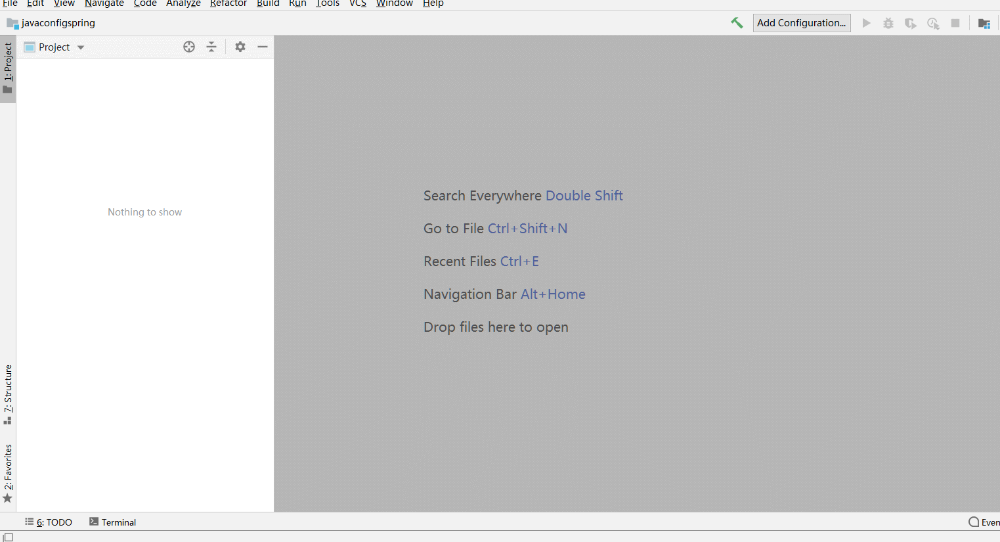The height and width of the screenshot is (542, 1000).
Task: Open the Tools menu
Action: pyautogui.click(x=328, y=3)
